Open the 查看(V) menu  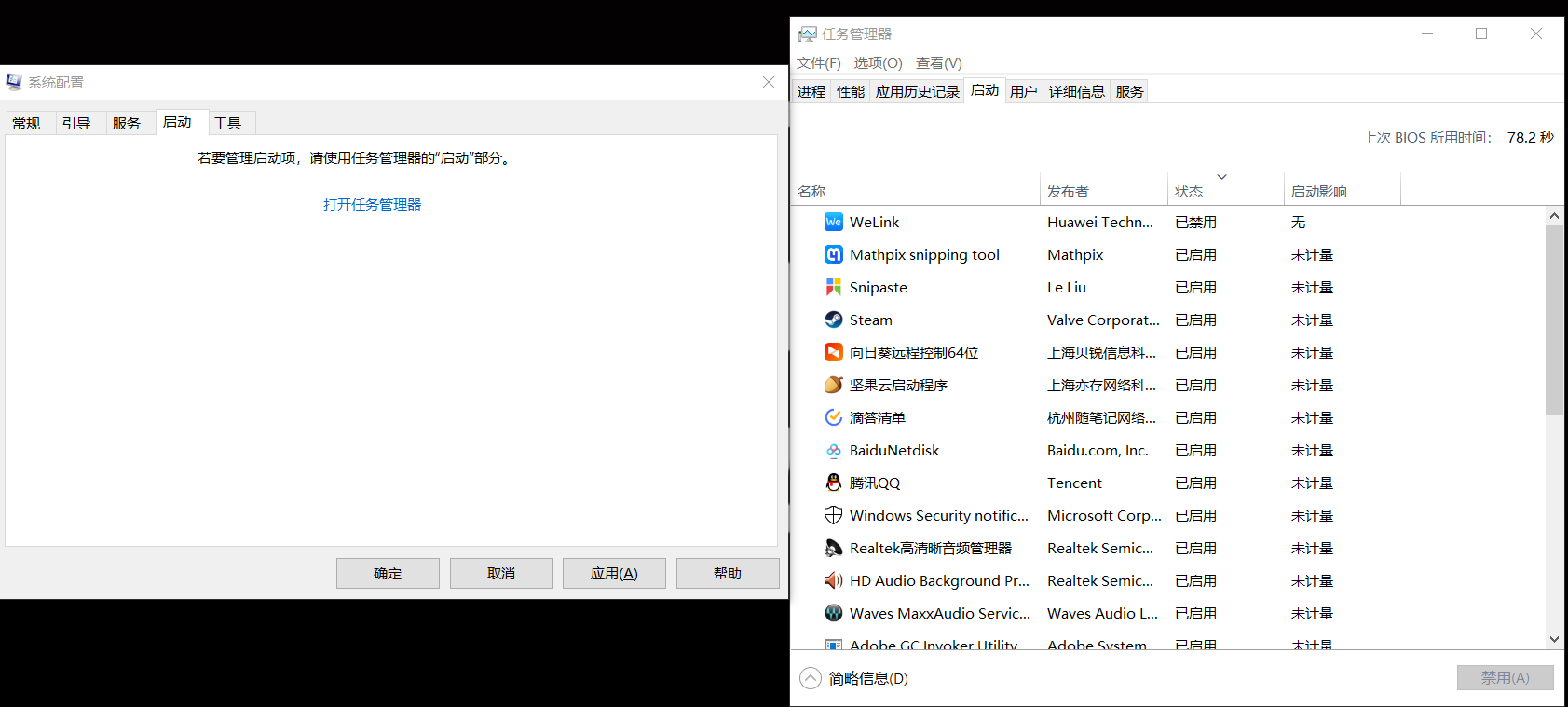(x=939, y=63)
